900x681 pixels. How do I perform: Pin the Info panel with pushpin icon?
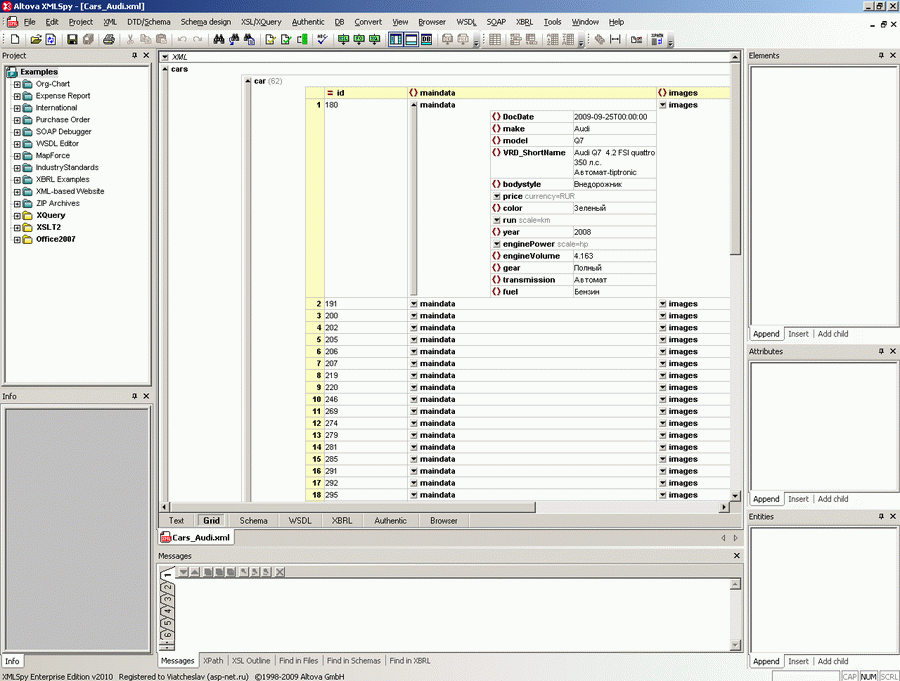[x=134, y=396]
